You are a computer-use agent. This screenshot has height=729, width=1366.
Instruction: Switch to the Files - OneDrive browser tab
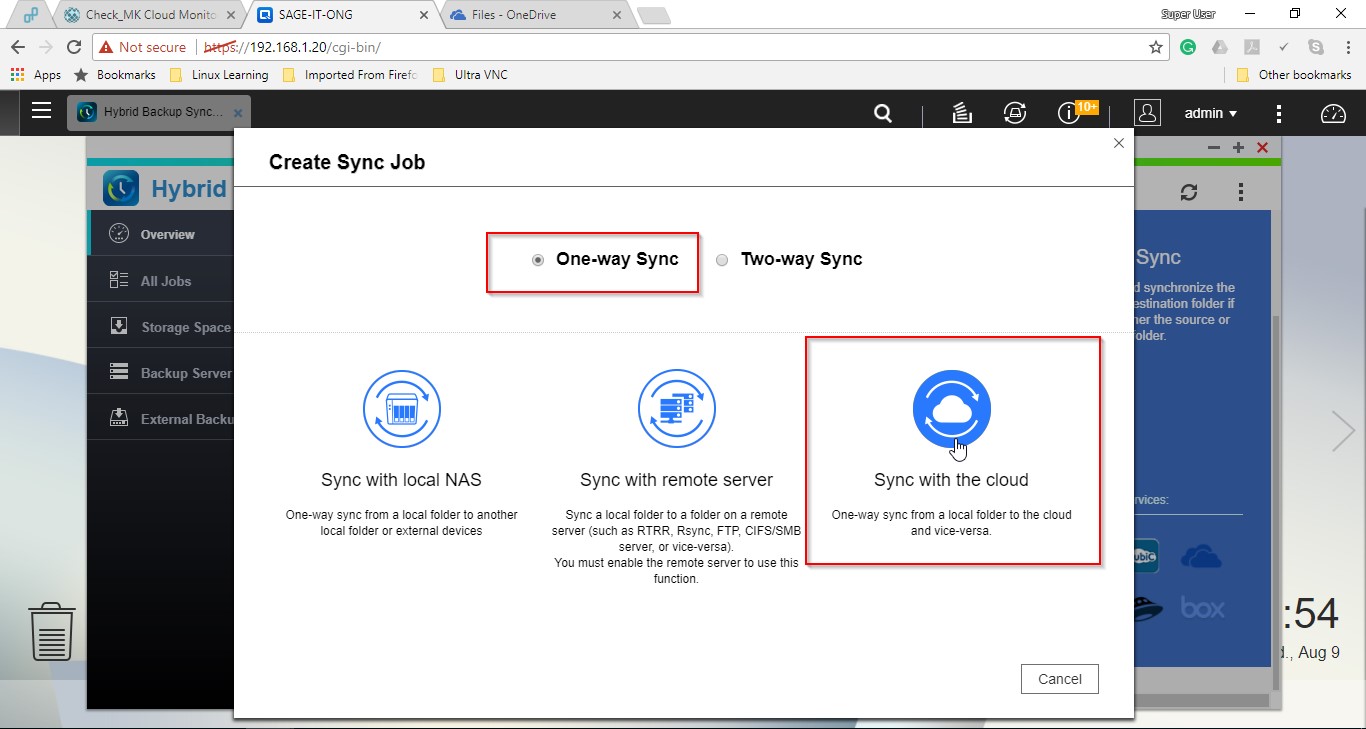pos(528,15)
